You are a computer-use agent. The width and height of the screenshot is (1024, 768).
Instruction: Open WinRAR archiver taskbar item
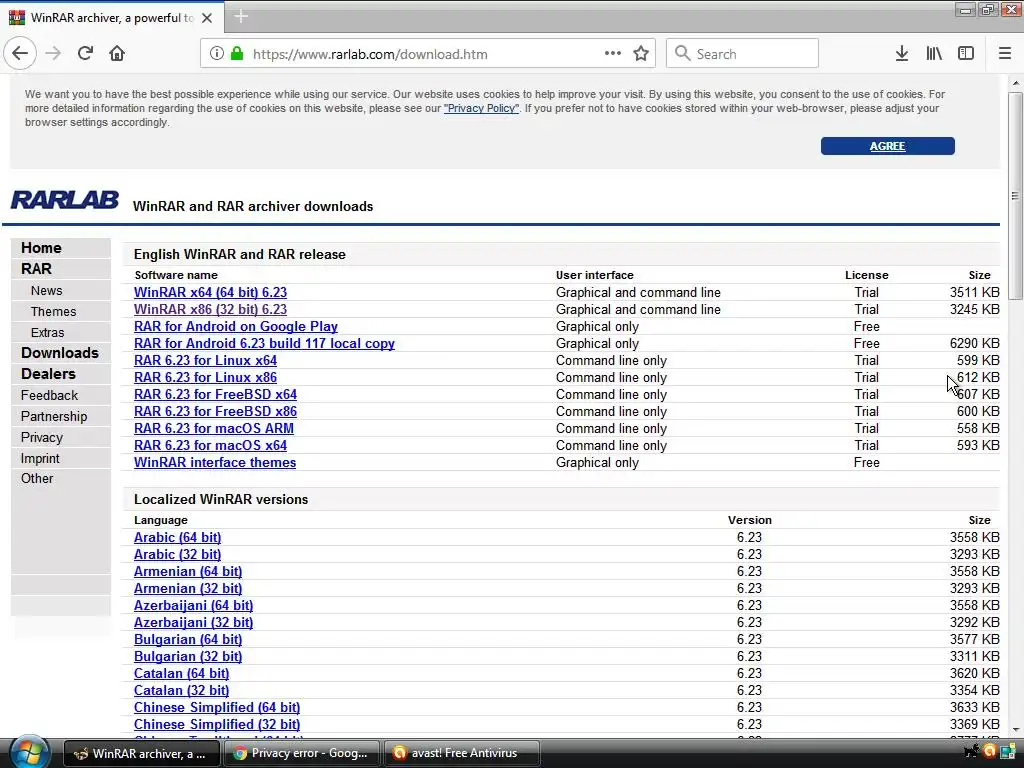pyautogui.click(x=143, y=753)
